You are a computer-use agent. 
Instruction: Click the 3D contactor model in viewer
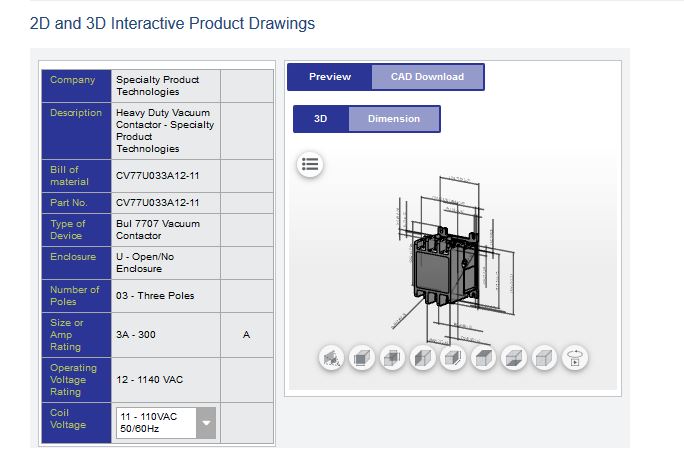[x=445, y=266]
